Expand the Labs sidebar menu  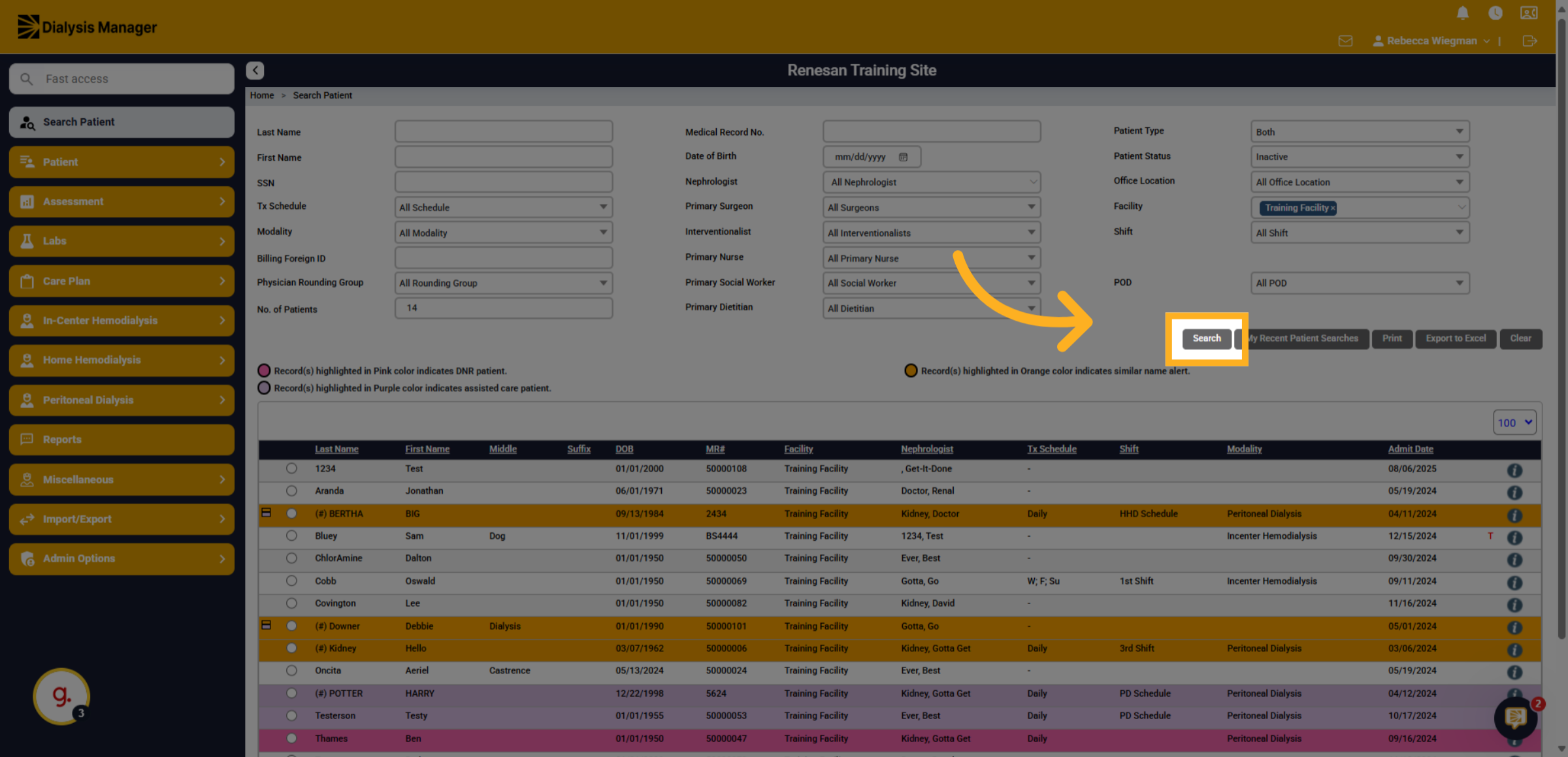122,241
